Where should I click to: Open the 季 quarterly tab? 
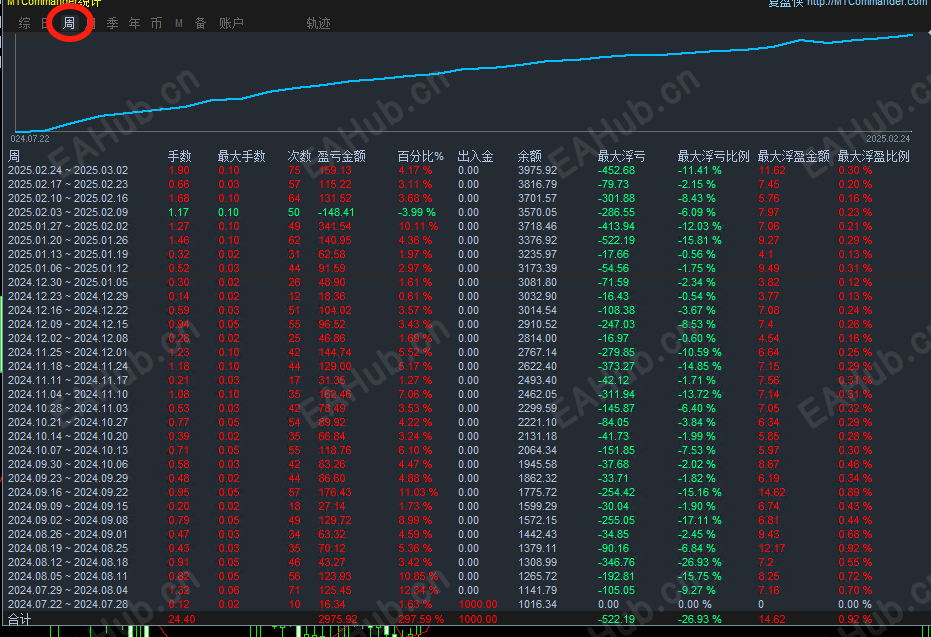(x=112, y=23)
